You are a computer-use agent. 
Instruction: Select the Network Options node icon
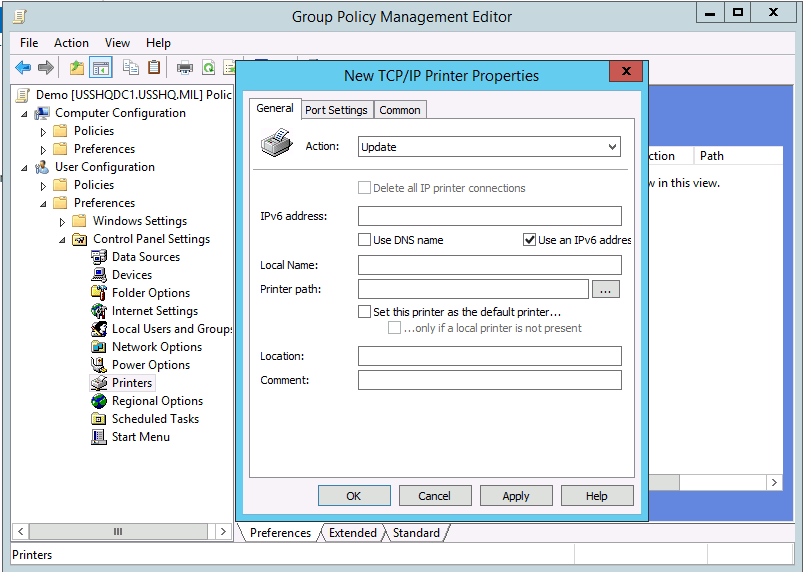[99, 347]
